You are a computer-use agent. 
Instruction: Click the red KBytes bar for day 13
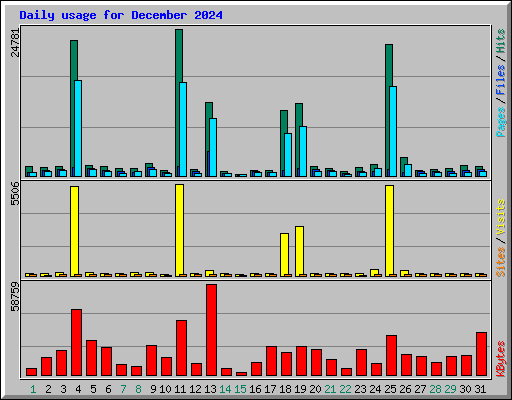click(x=211, y=330)
